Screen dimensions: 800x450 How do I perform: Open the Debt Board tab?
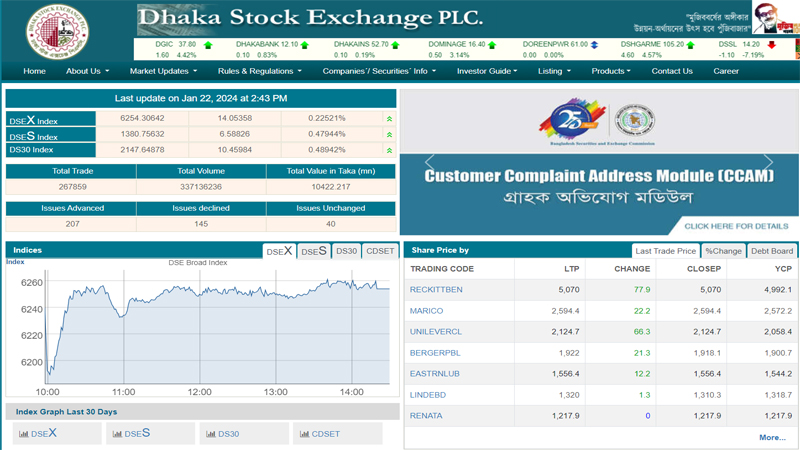tap(772, 251)
